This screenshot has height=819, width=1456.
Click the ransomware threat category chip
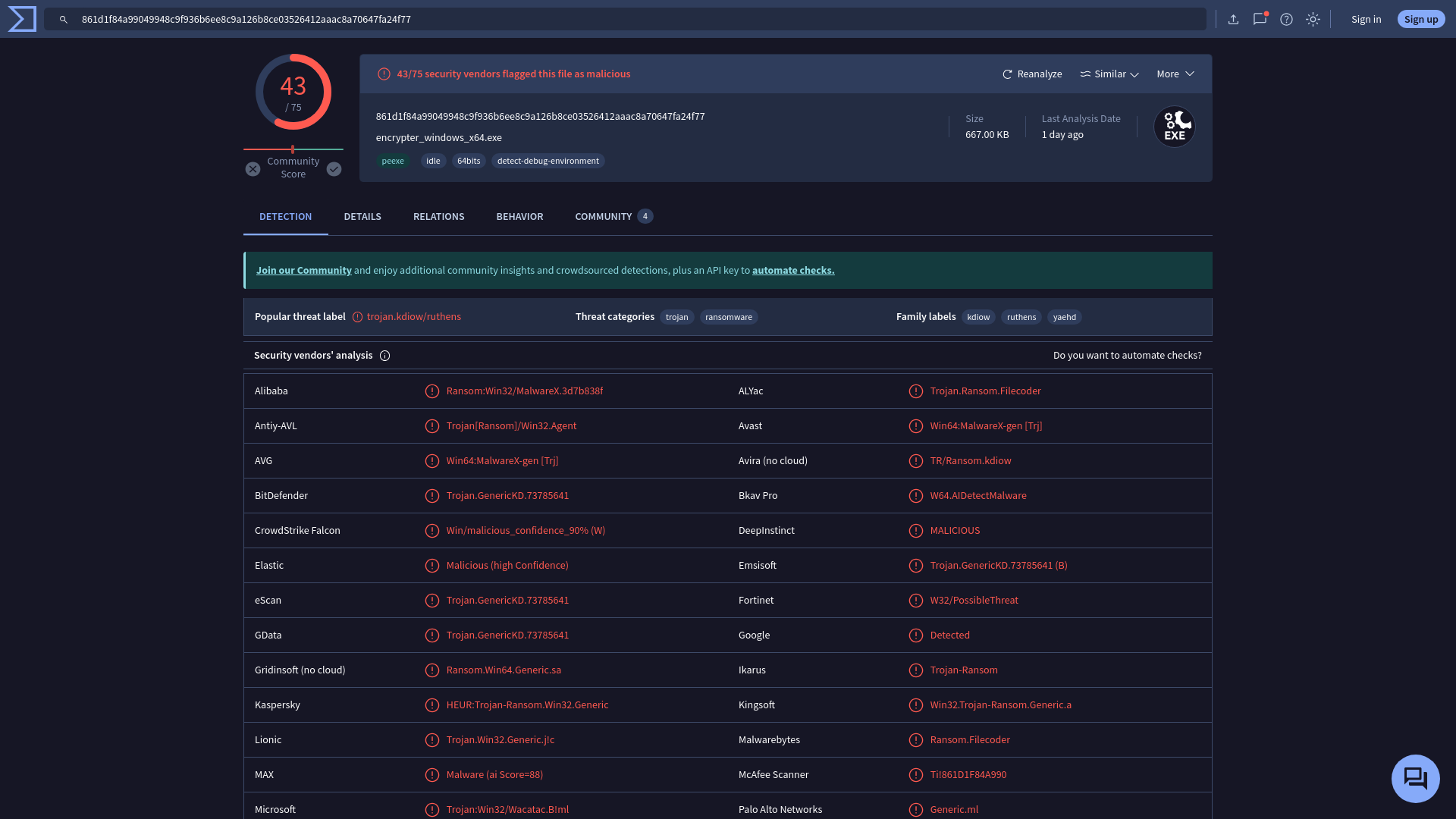coord(728,318)
